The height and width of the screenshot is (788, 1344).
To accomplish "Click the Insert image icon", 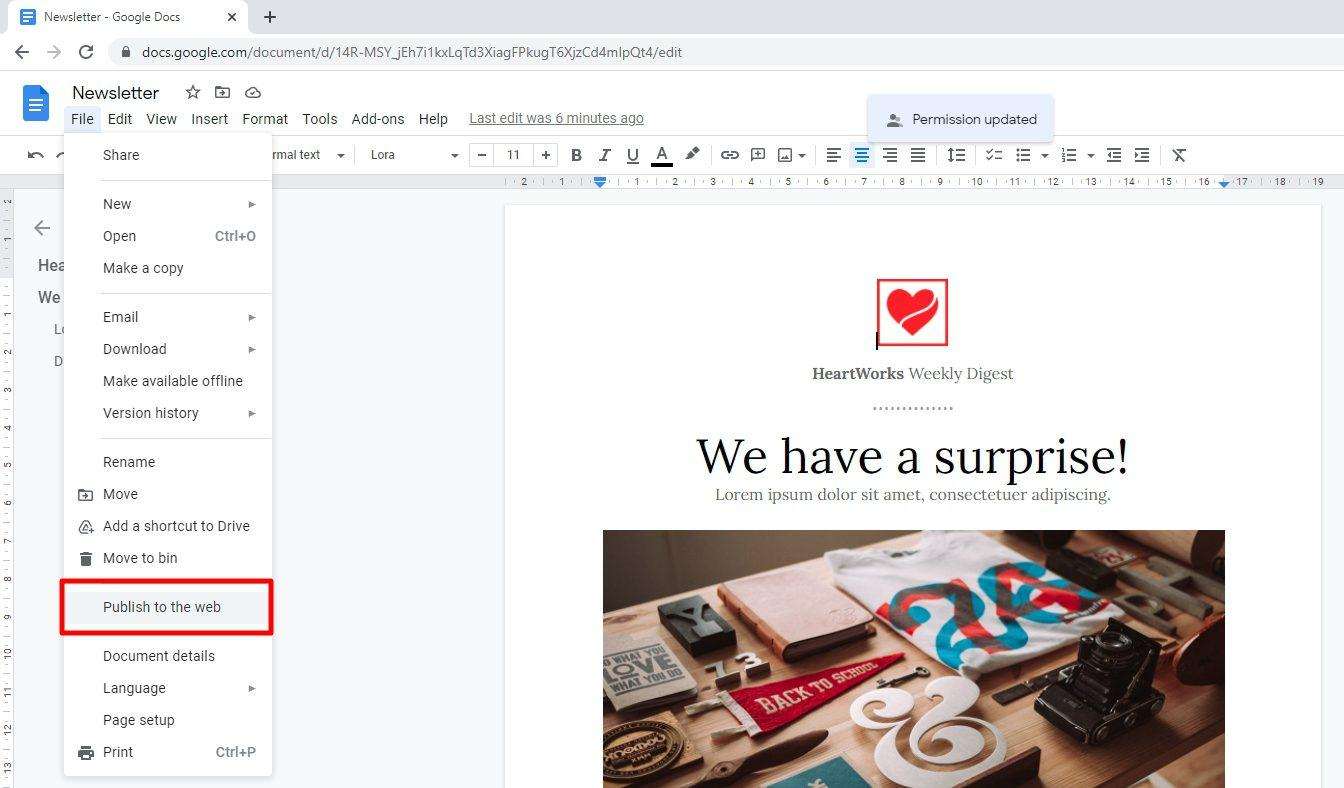I will pyautogui.click(x=786, y=155).
